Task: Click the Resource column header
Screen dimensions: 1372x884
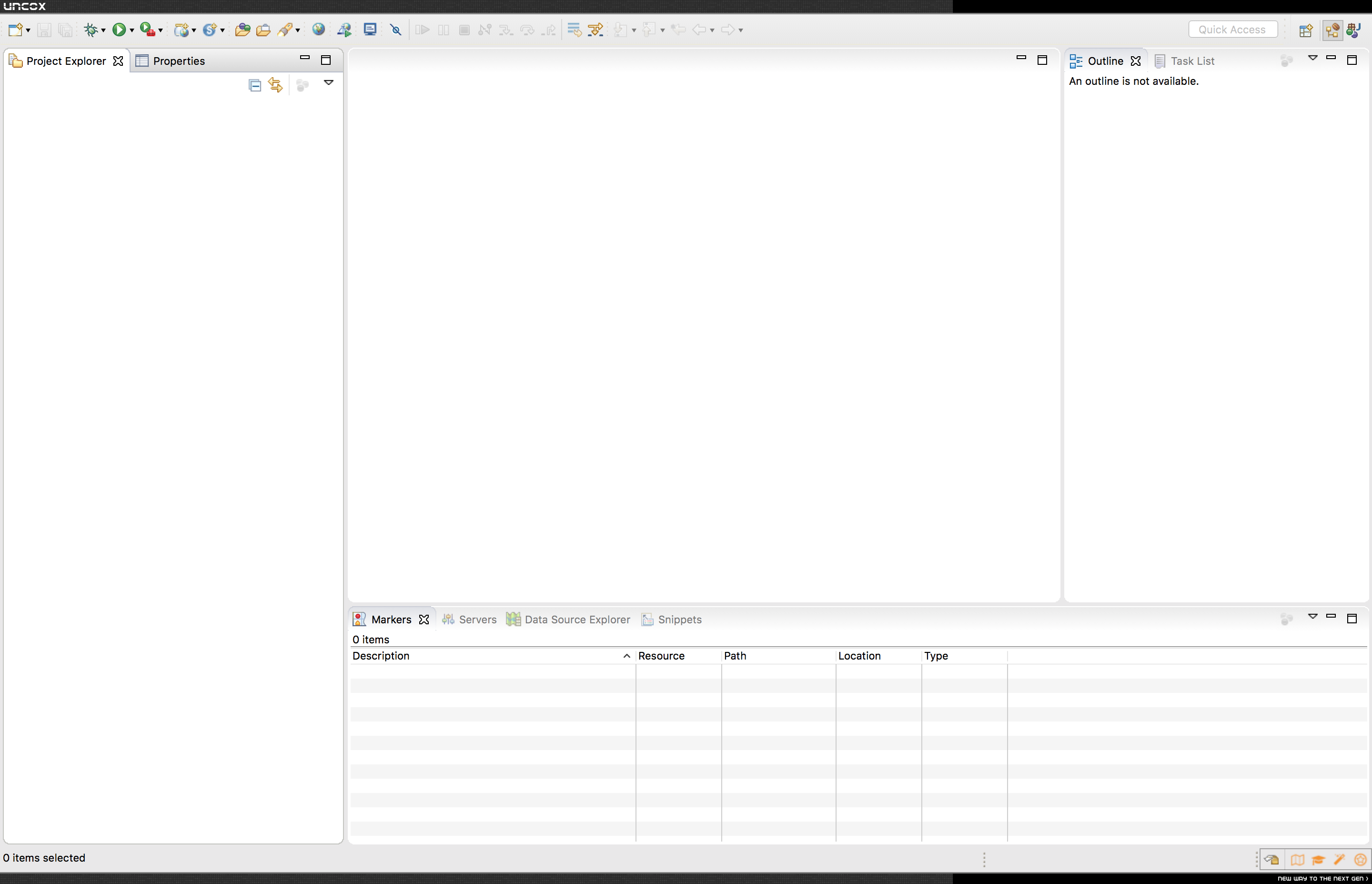Action: coord(679,656)
